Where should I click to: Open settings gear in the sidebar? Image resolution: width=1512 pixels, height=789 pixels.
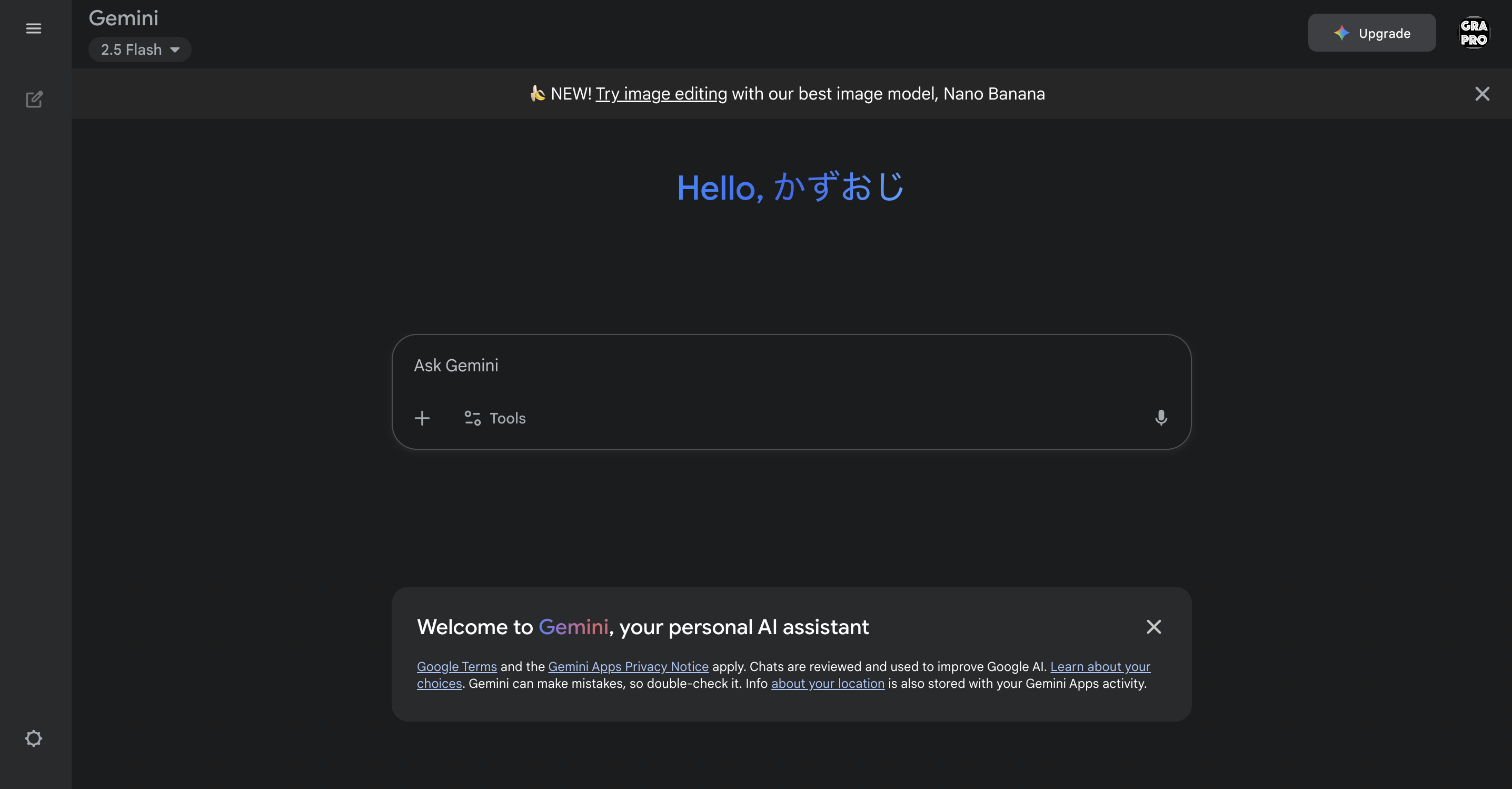point(34,738)
